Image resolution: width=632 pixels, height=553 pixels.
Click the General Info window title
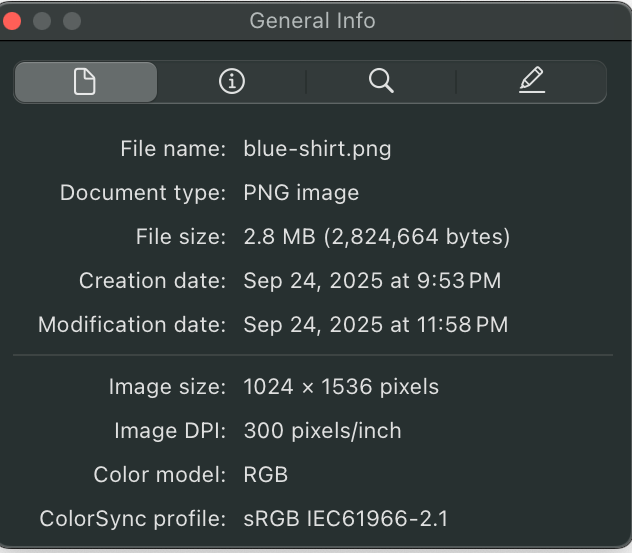(x=312, y=20)
